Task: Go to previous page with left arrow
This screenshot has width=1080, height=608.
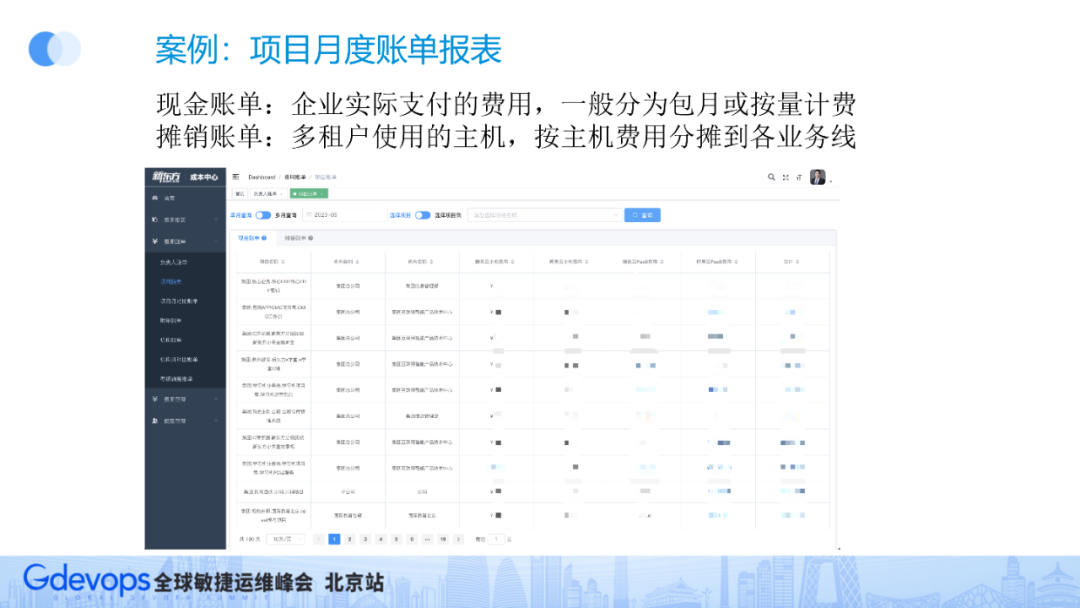Action: 318,539
